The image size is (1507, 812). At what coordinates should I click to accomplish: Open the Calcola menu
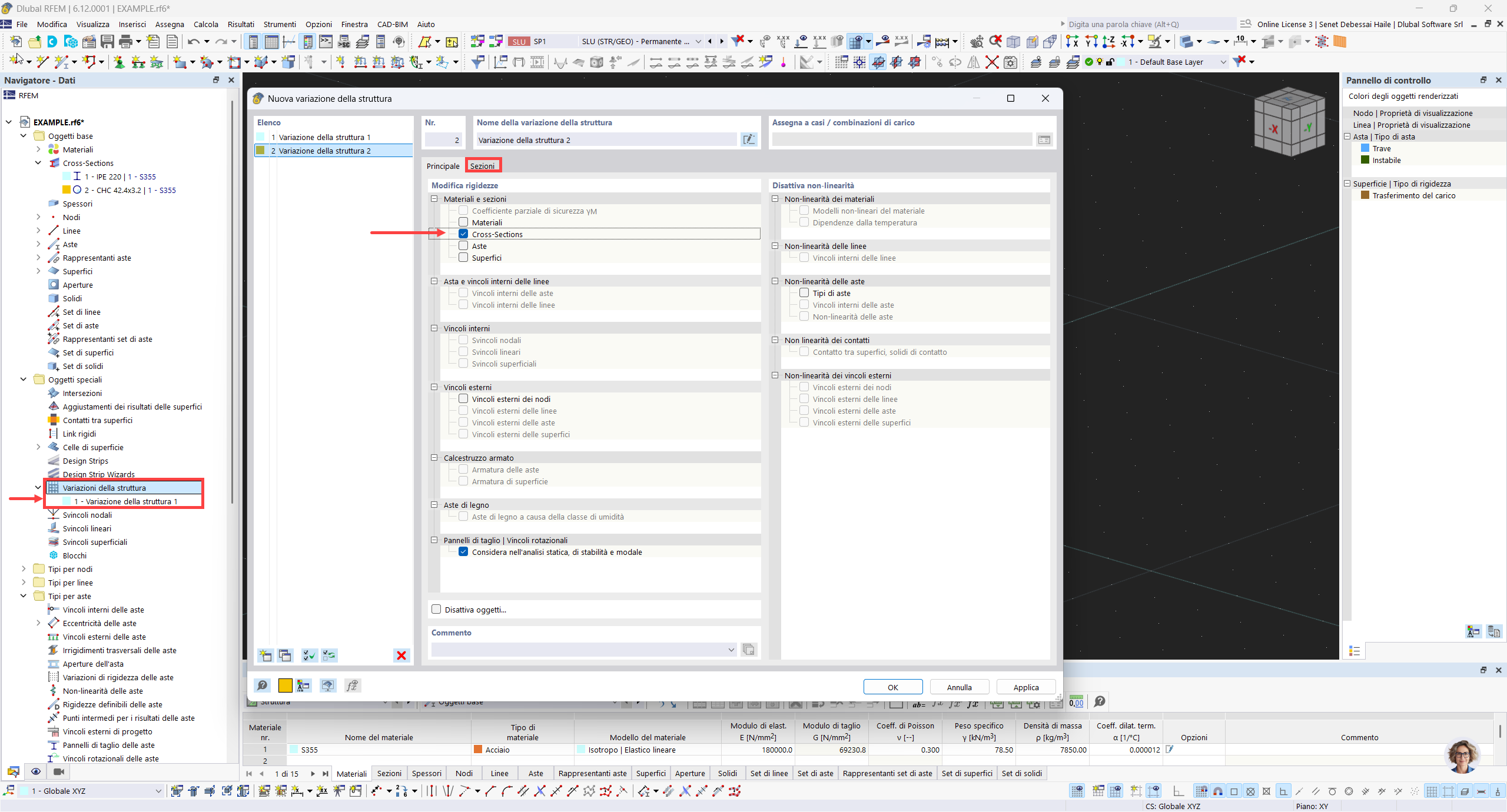click(205, 24)
